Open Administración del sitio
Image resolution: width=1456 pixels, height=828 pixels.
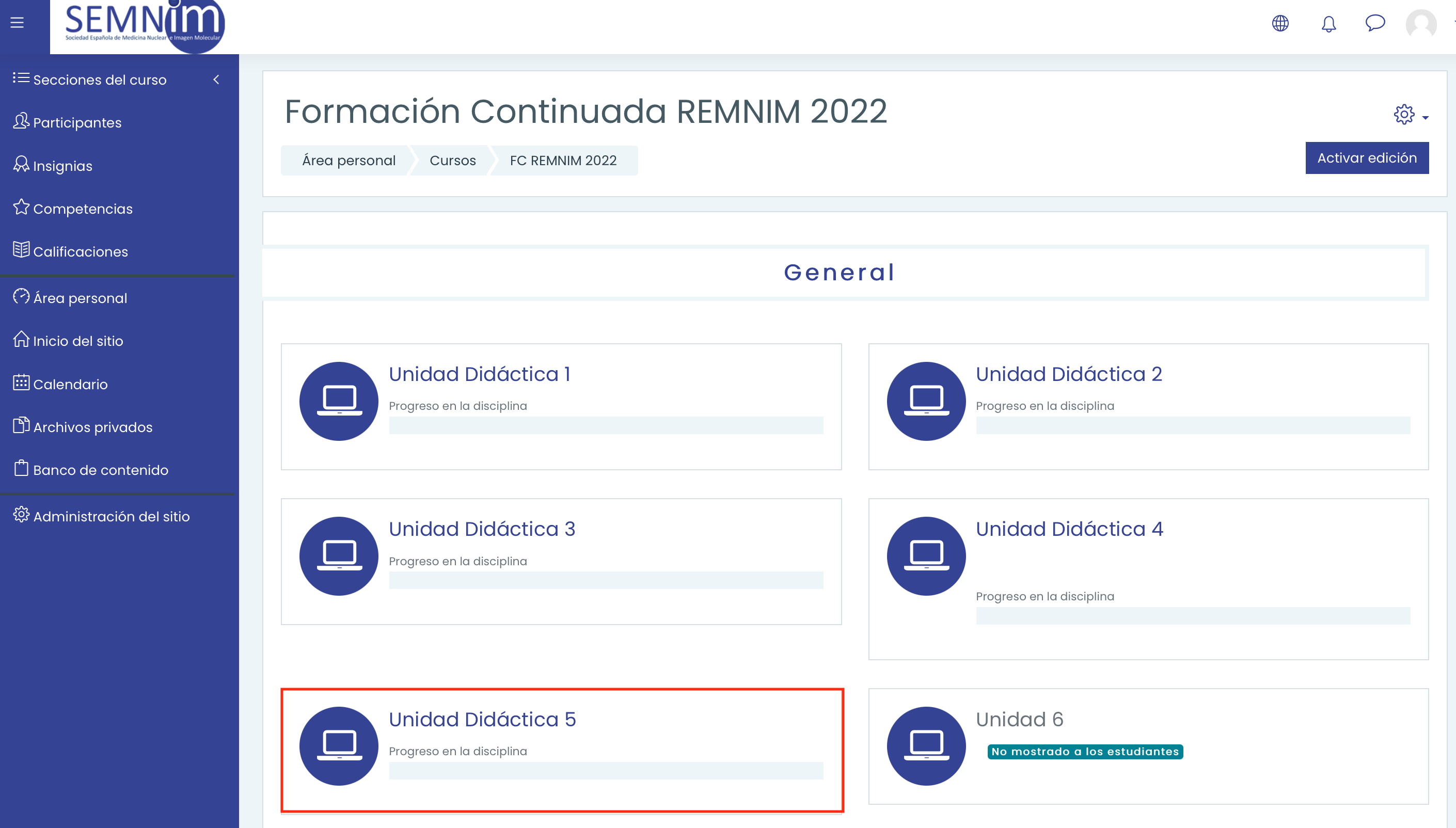(112, 516)
